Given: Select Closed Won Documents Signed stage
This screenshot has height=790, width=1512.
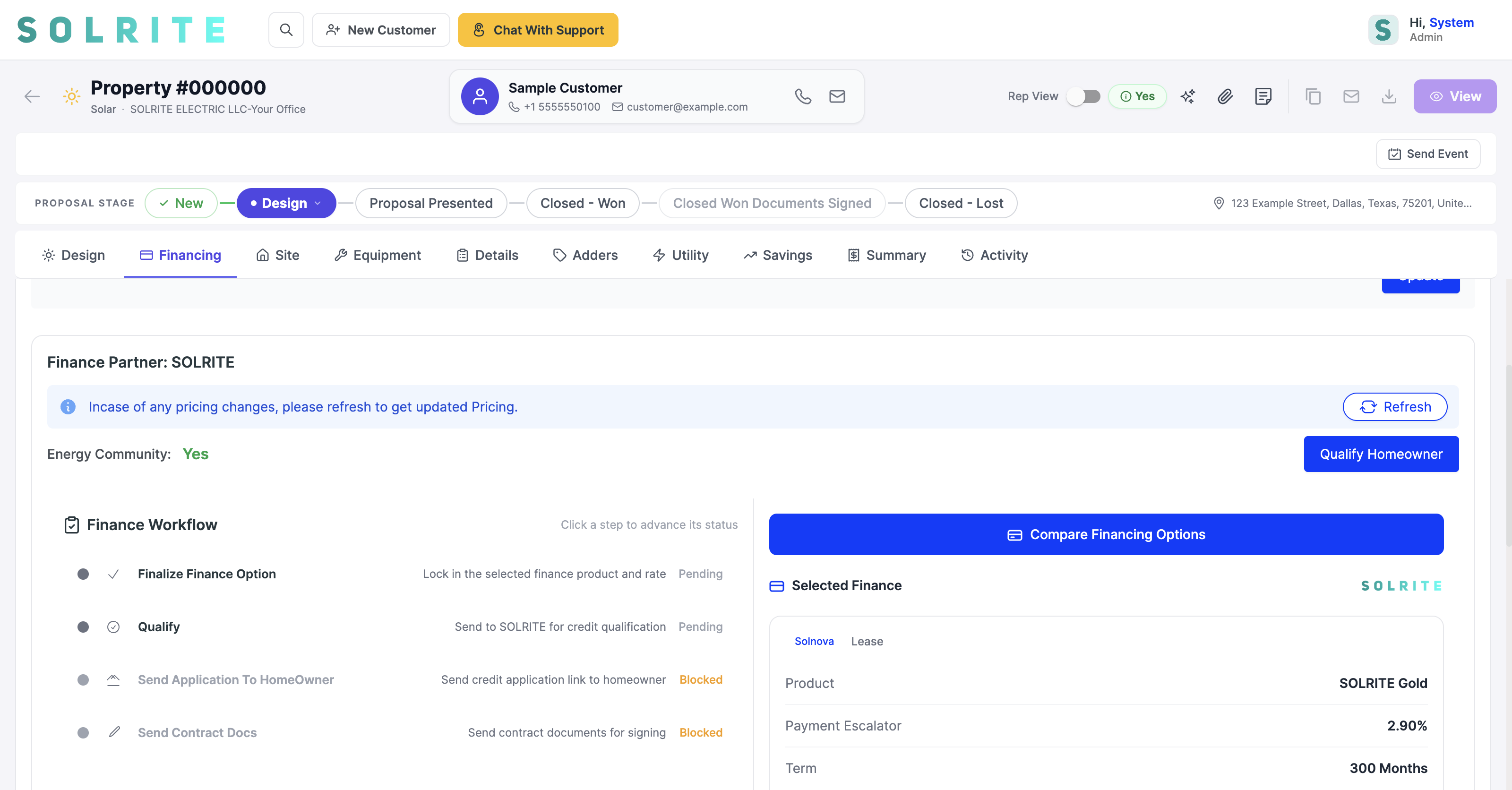Looking at the screenshot, I should pyautogui.click(x=772, y=203).
